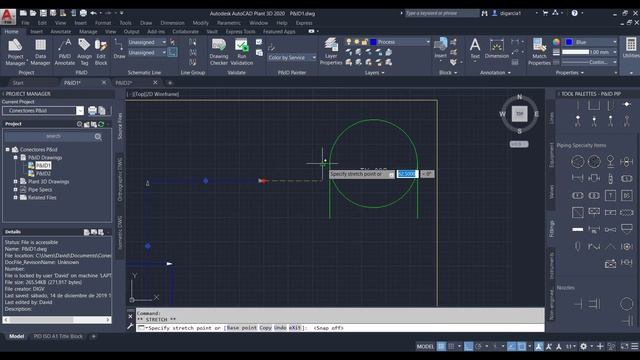Click the keyword search input field
This screenshot has height=360, width=640.
442,13
